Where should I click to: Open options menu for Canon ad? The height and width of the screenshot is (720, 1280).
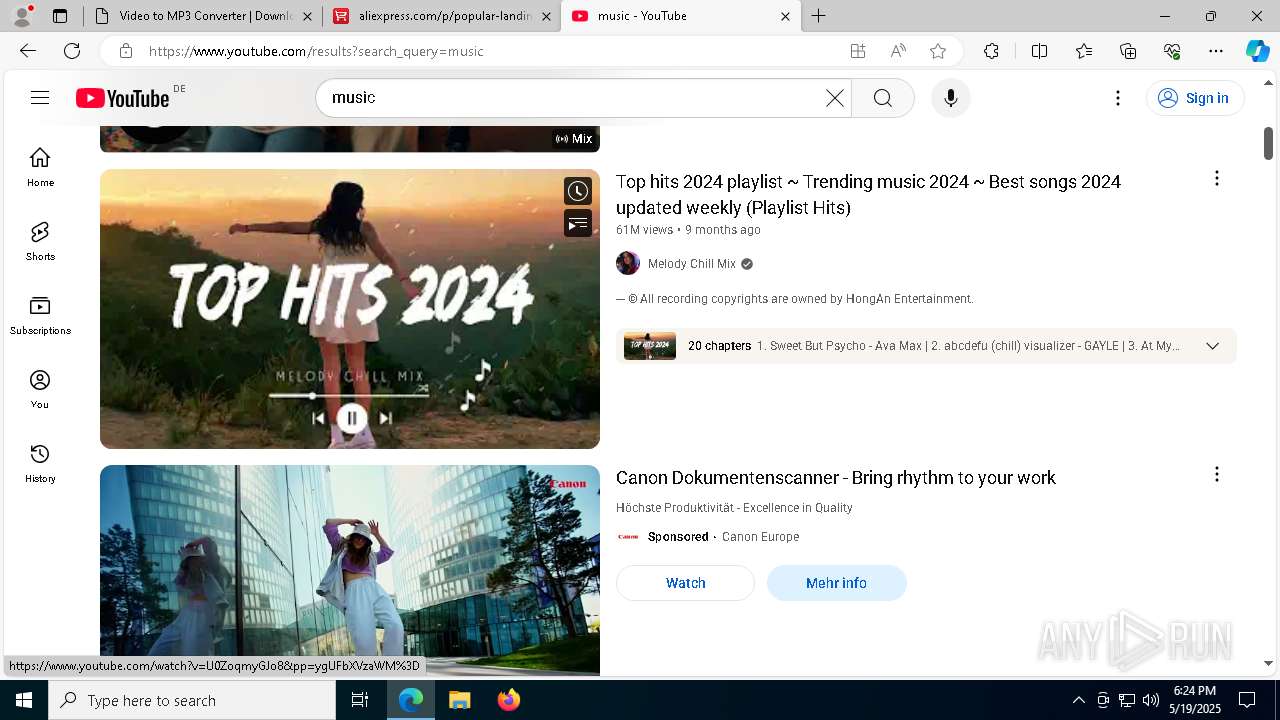pyautogui.click(x=1217, y=474)
